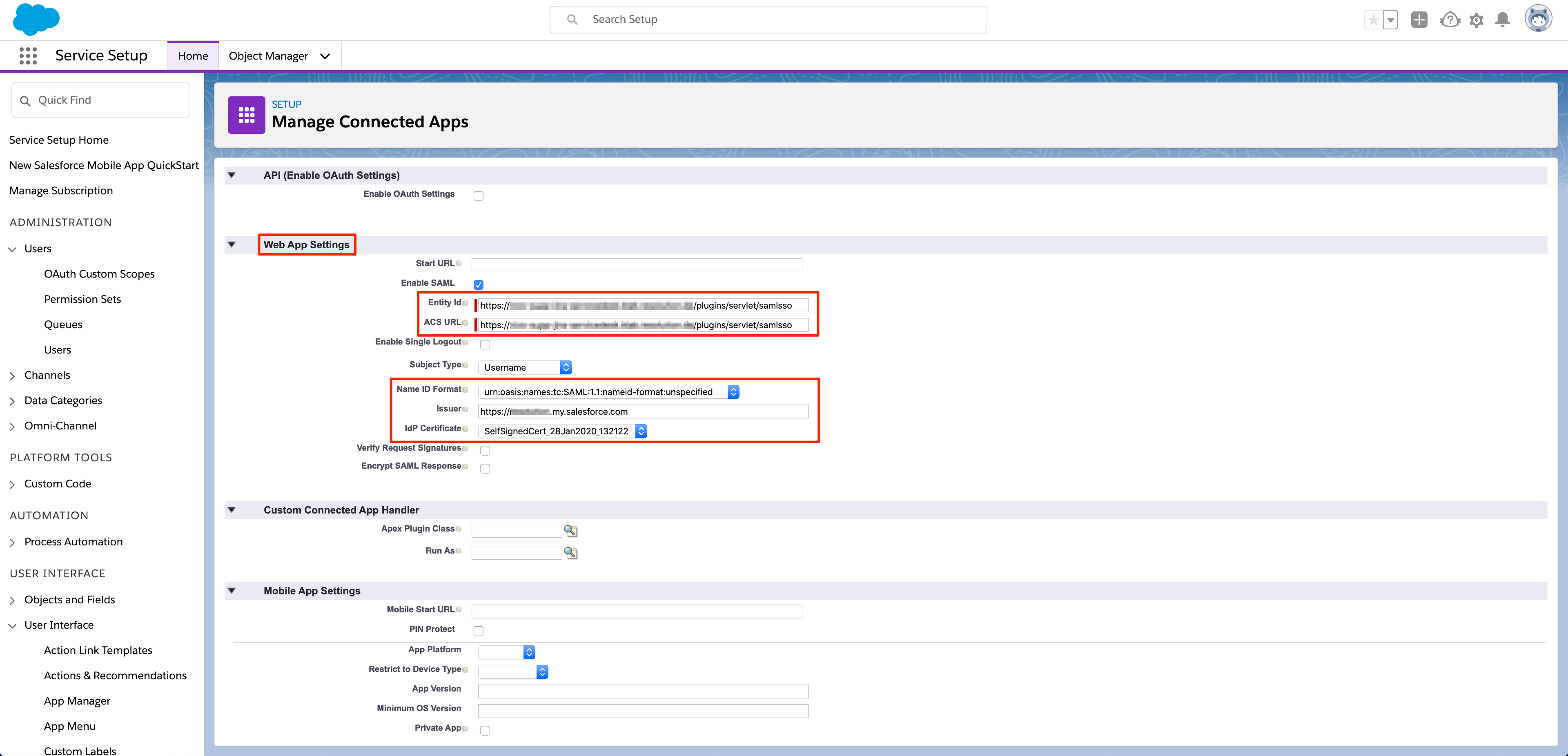Viewport: 1568px width, 756px height.
Task: Switch to the Home tab
Action: 193,56
